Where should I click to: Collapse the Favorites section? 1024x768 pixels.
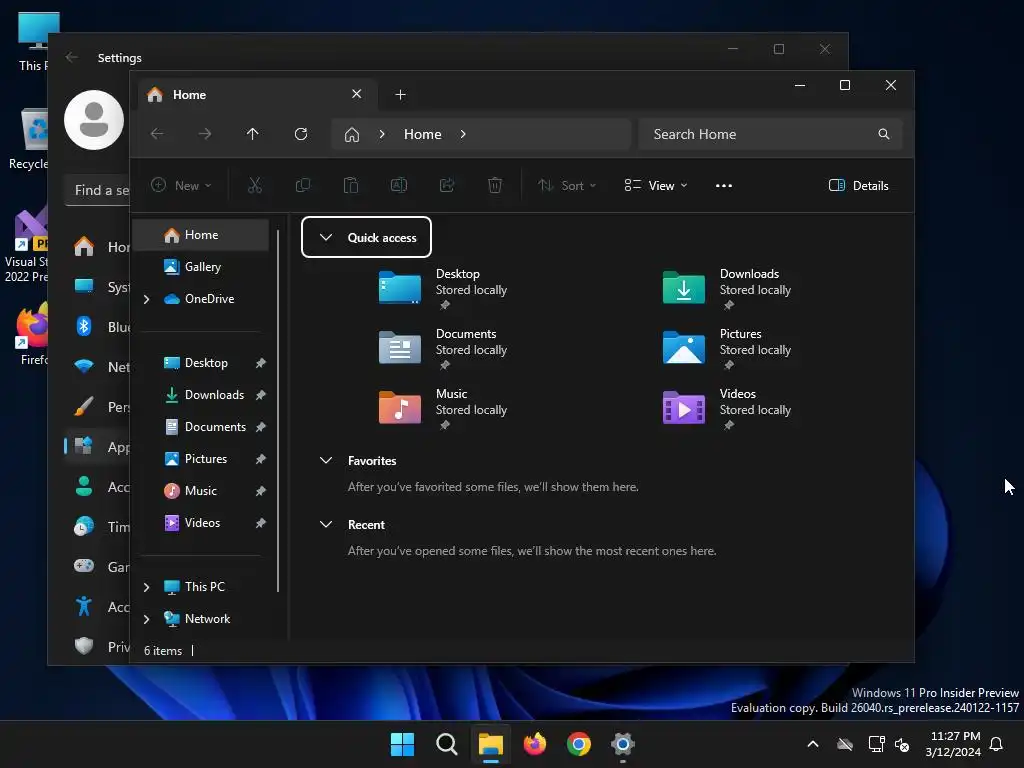point(326,460)
